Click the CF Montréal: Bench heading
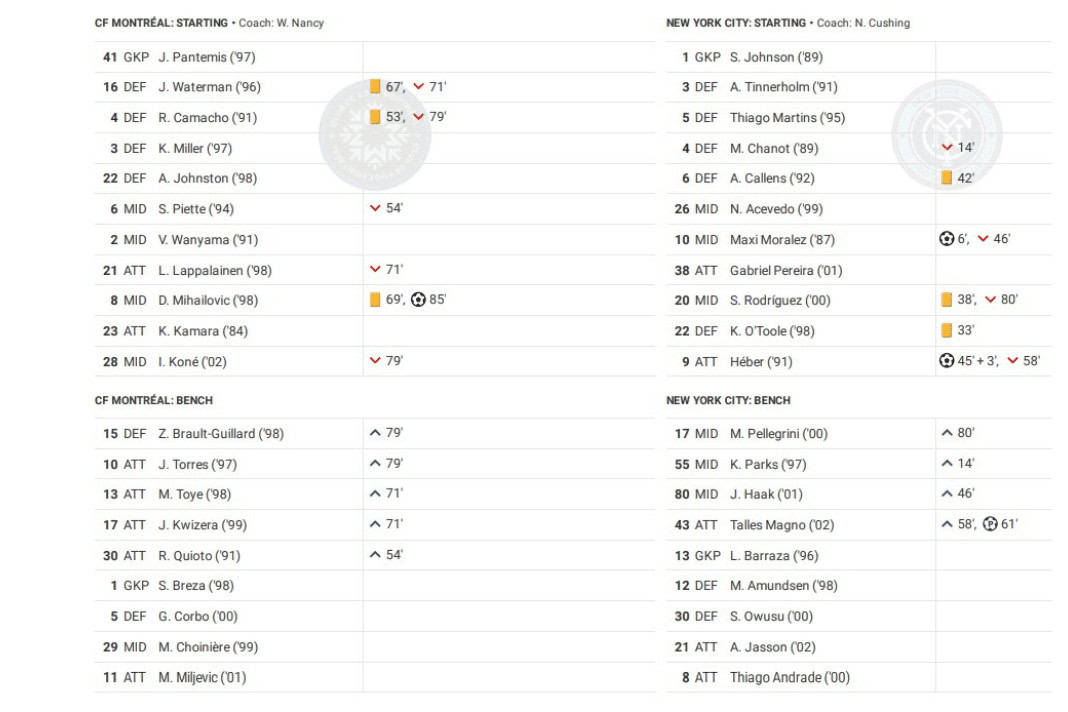This screenshot has width=1068, height=712. pyautogui.click(x=154, y=400)
